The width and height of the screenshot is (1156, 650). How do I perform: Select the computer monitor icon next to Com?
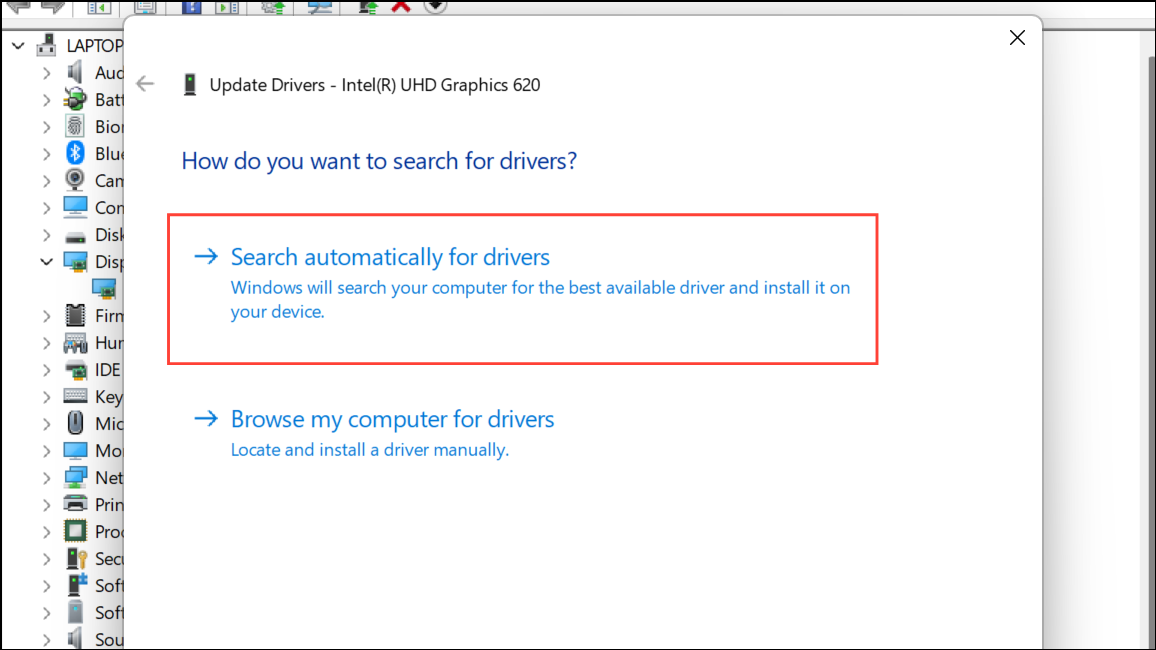[75, 207]
